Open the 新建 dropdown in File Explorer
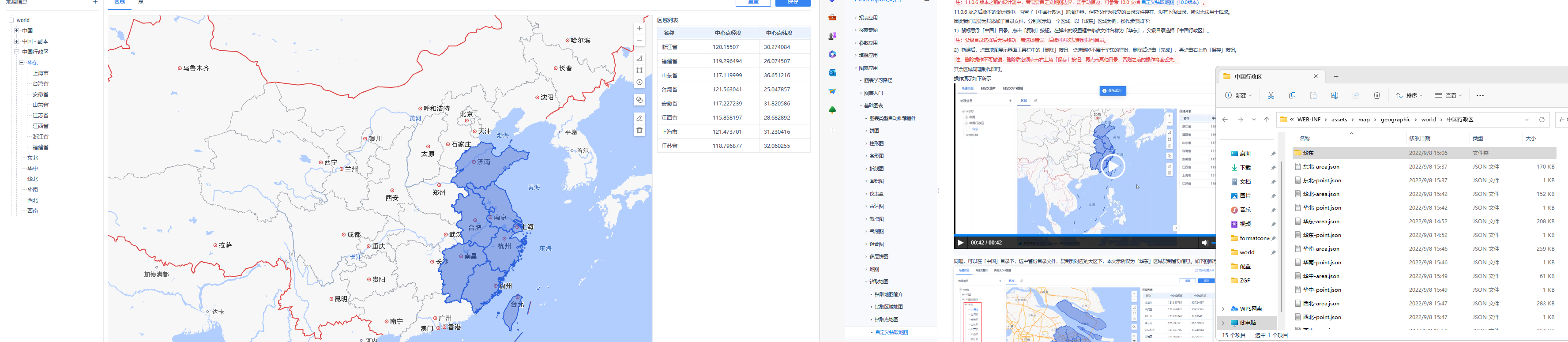This screenshot has width=1568, height=342. (1239, 96)
